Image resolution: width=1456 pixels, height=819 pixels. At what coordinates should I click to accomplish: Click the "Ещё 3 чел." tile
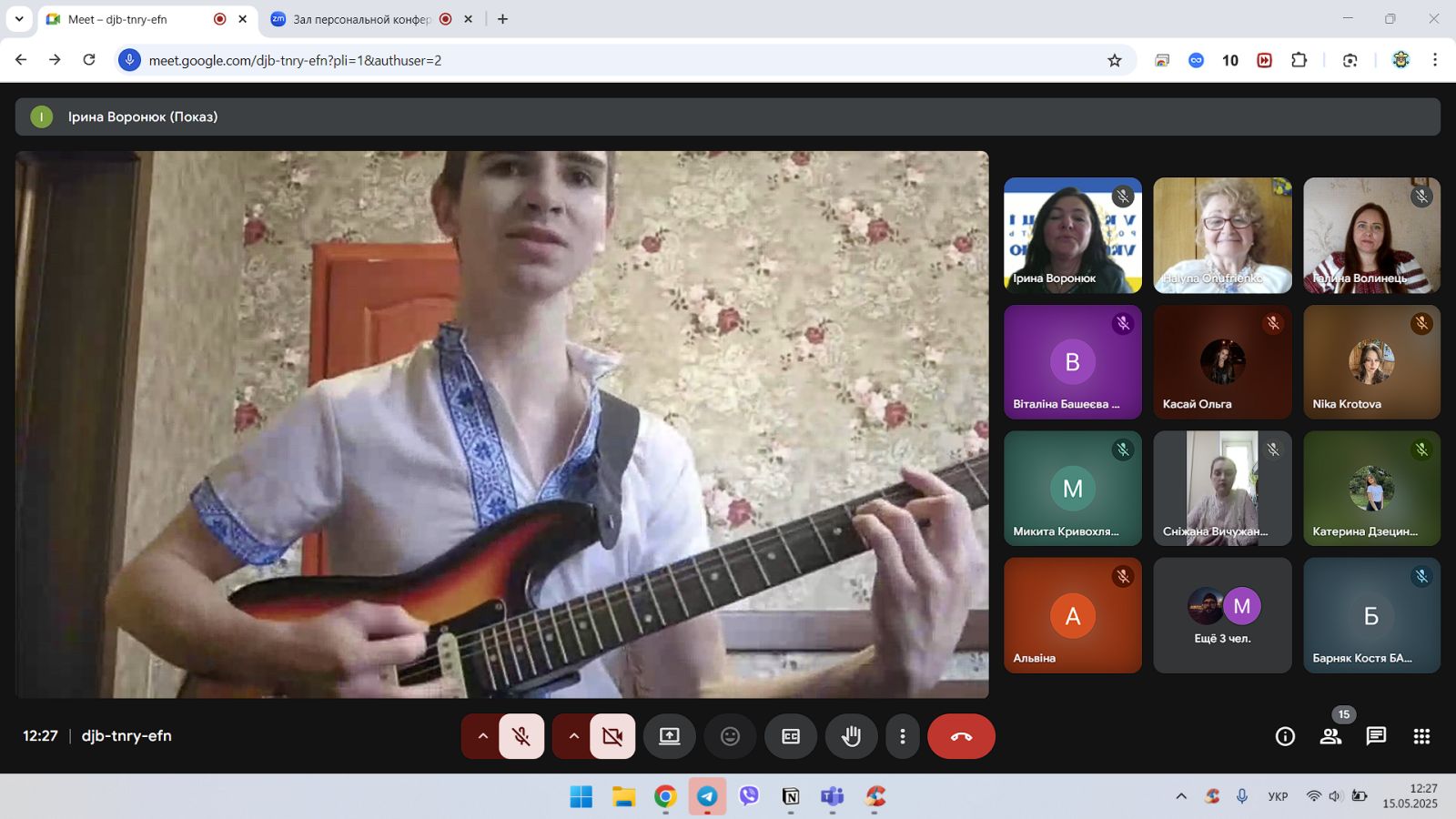pyautogui.click(x=1222, y=616)
